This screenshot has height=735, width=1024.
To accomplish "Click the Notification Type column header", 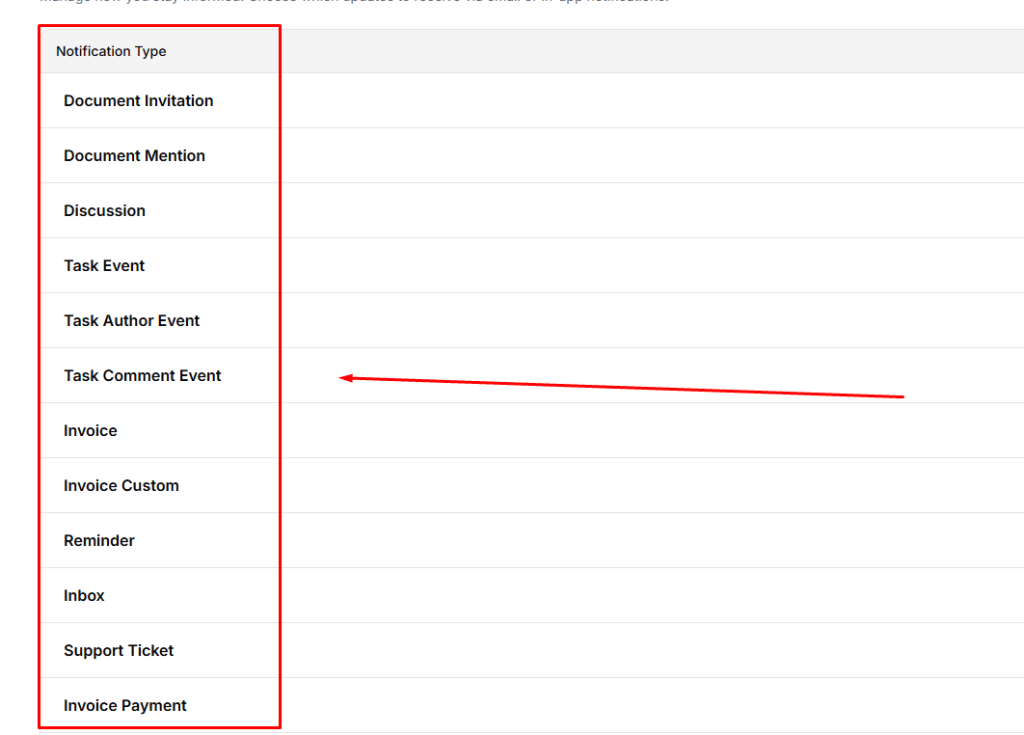I will 111,51.
